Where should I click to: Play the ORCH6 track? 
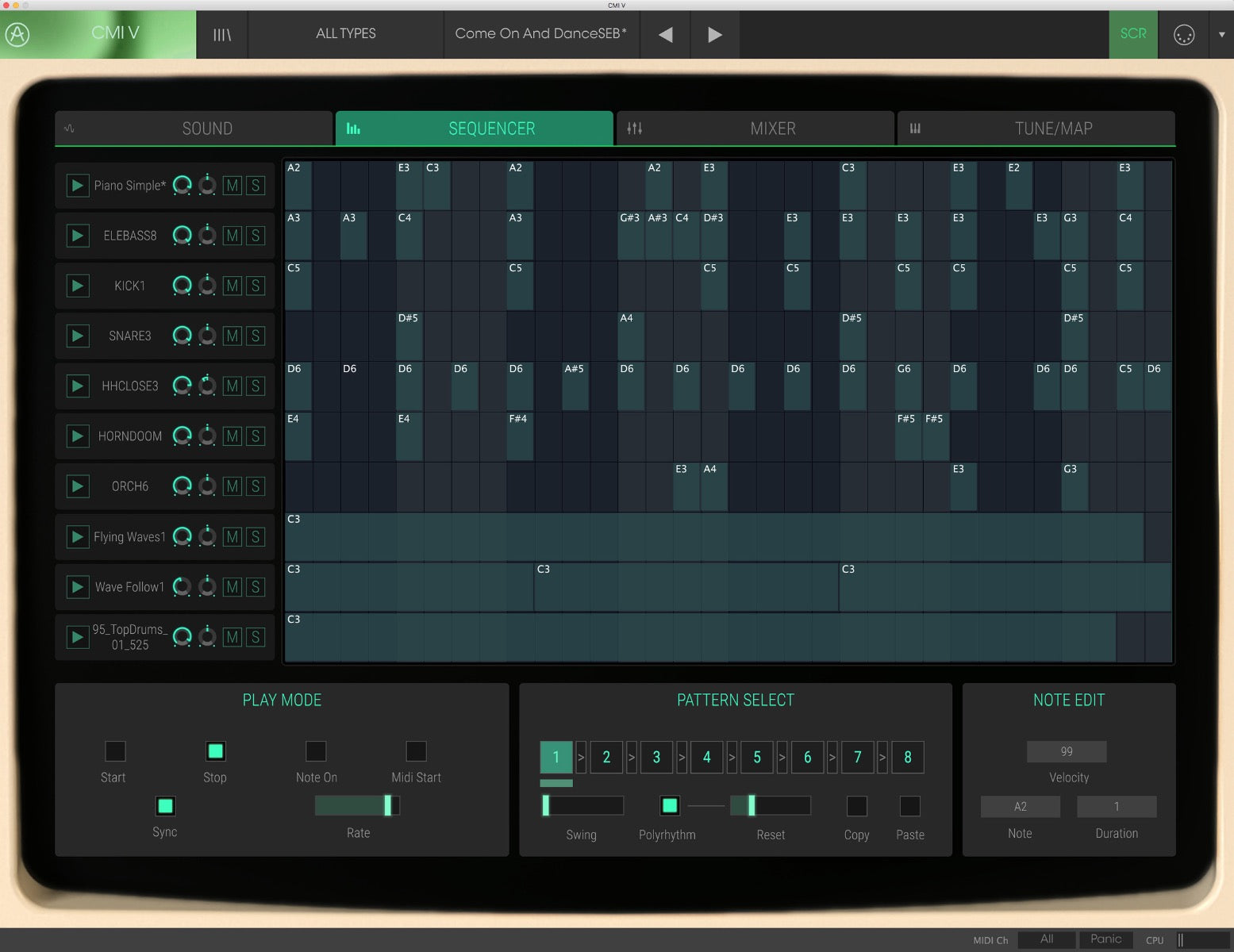point(77,486)
